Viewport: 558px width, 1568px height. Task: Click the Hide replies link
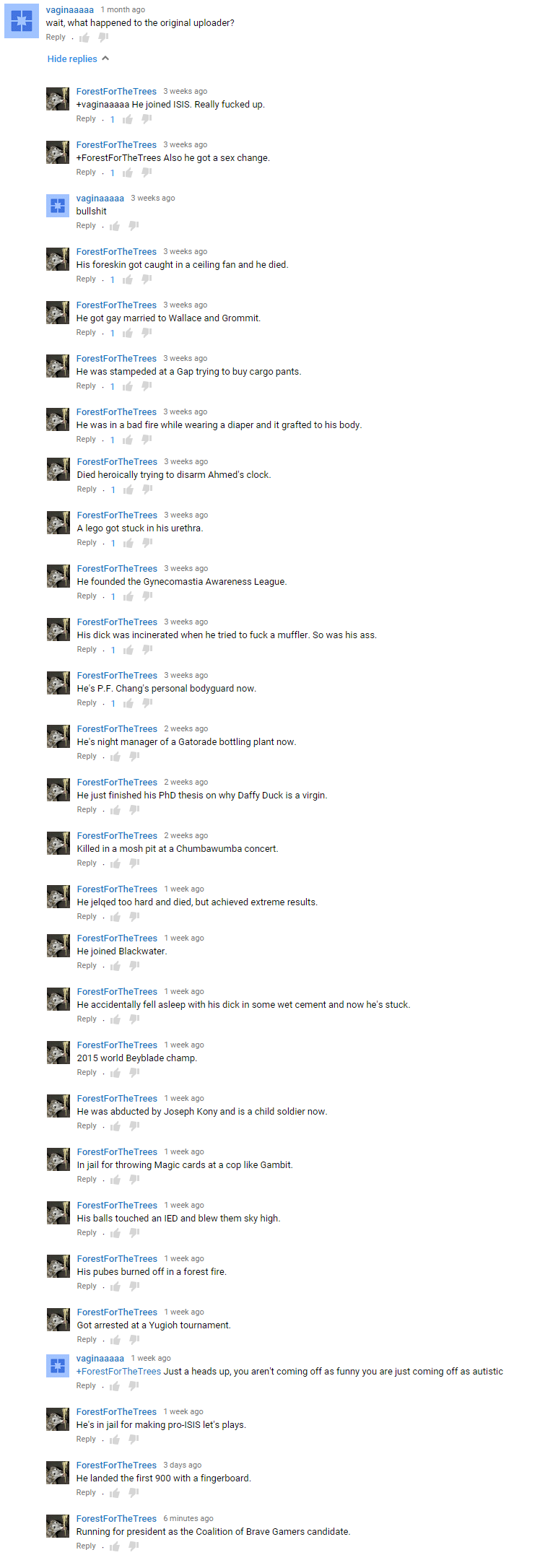point(72,59)
